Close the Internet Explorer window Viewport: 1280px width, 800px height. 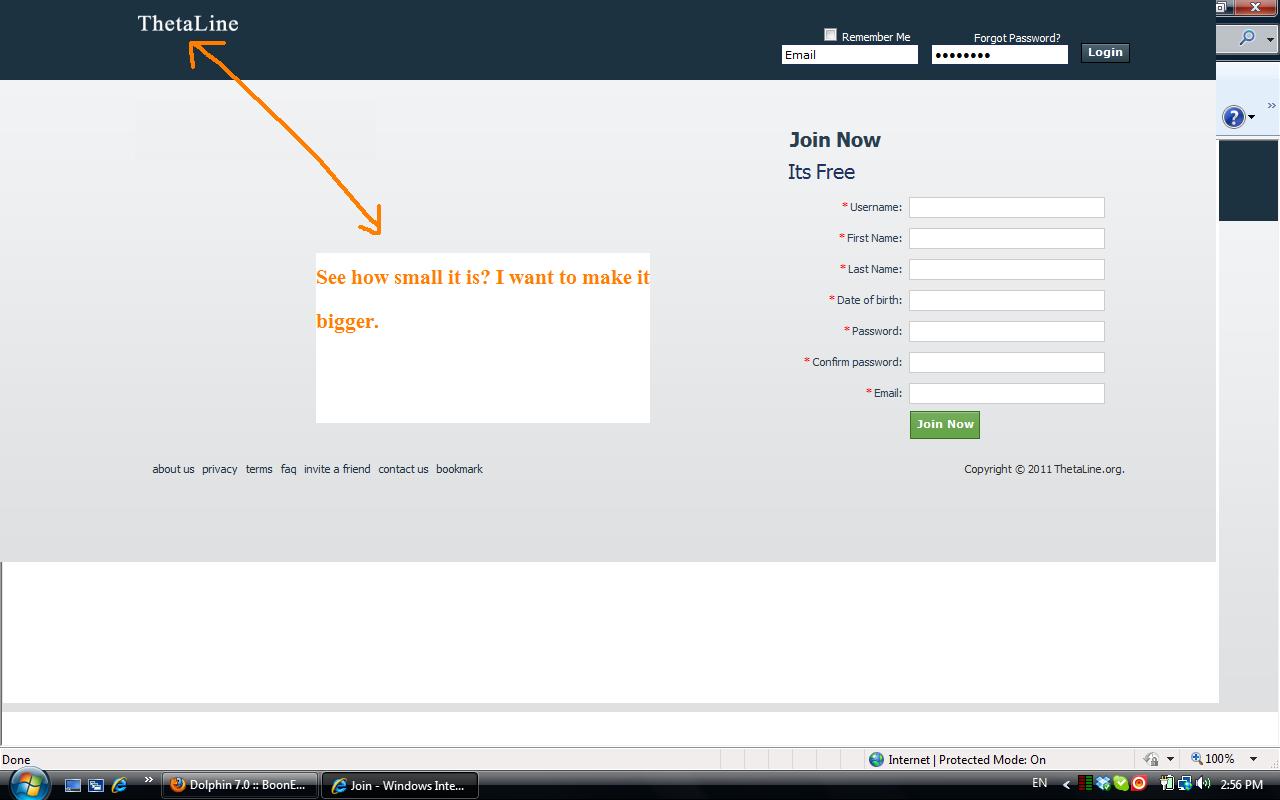point(1256,7)
